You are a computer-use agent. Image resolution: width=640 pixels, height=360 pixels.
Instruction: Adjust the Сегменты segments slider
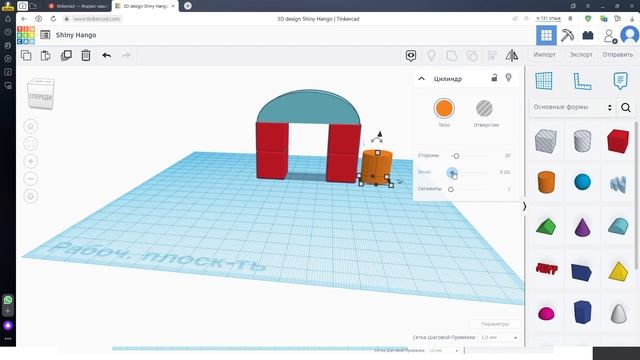click(x=451, y=189)
